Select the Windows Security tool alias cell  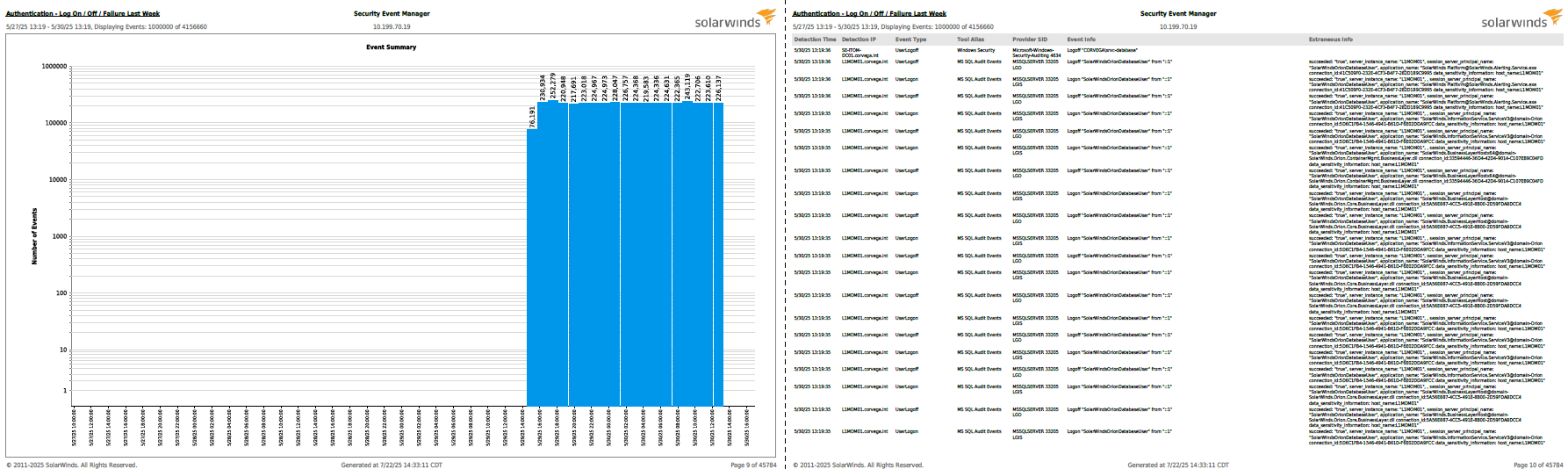tap(975, 50)
